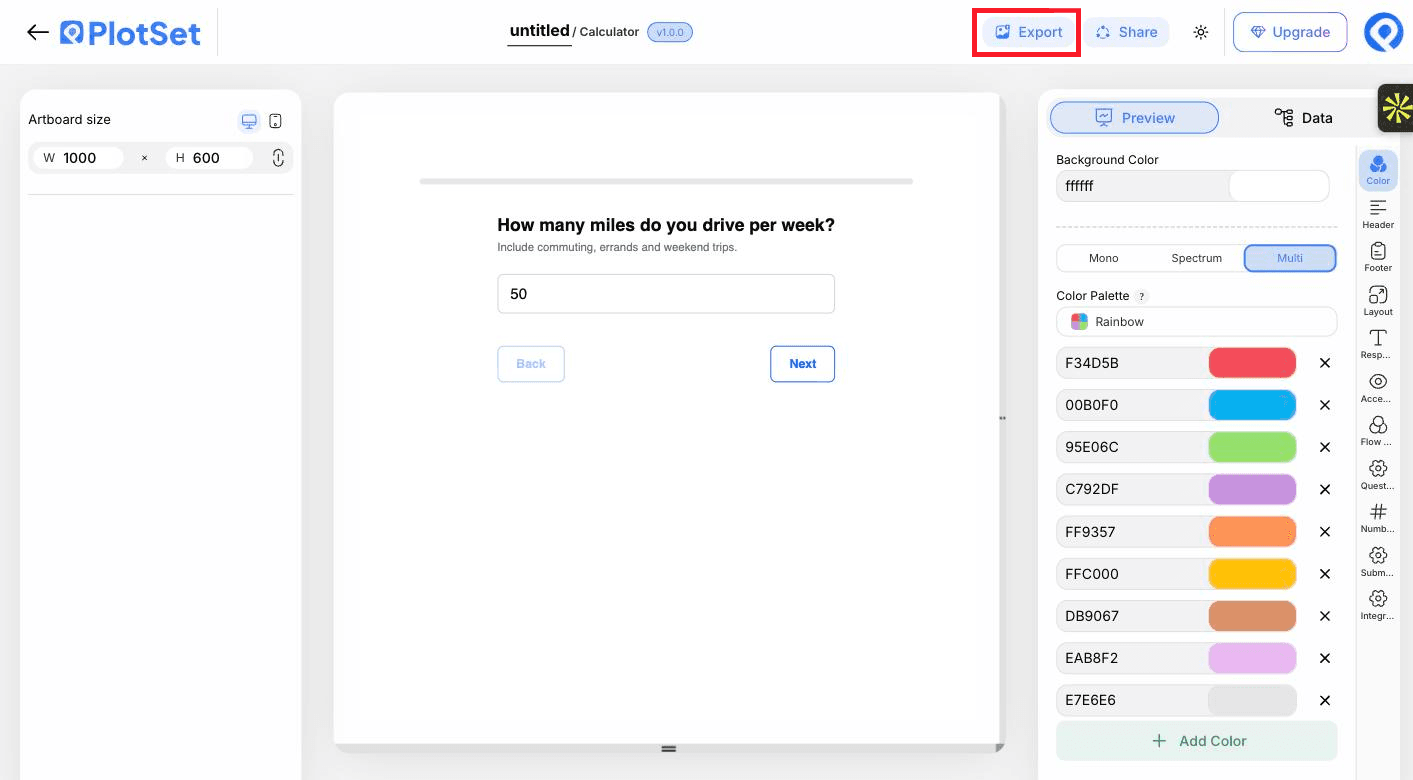Switch to the Preview tab
Screen dimensions: 1413x780
coord(1134,118)
